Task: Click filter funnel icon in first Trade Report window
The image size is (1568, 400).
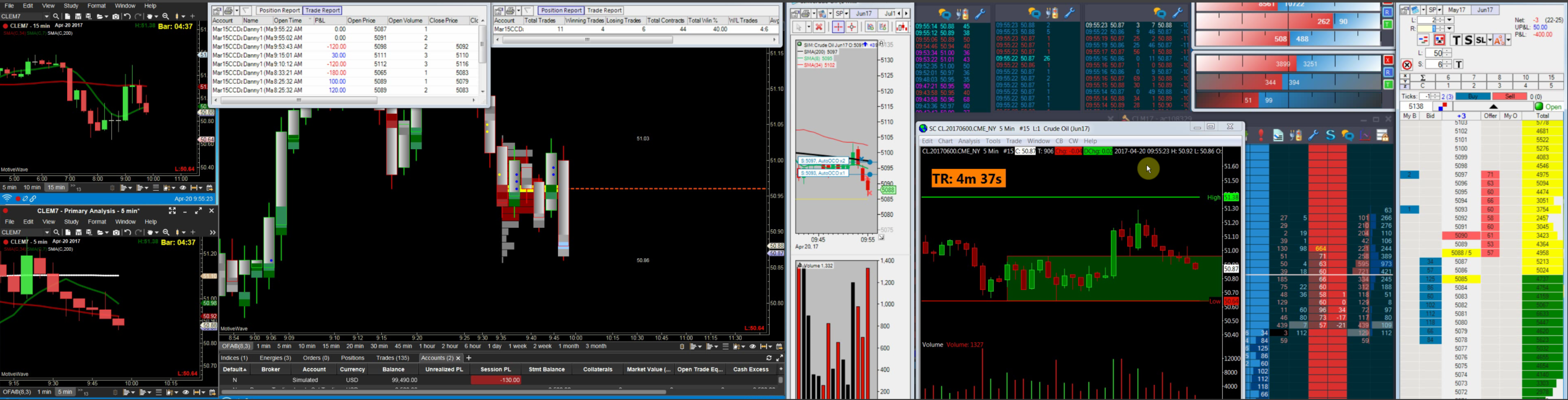Action: [246, 10]
